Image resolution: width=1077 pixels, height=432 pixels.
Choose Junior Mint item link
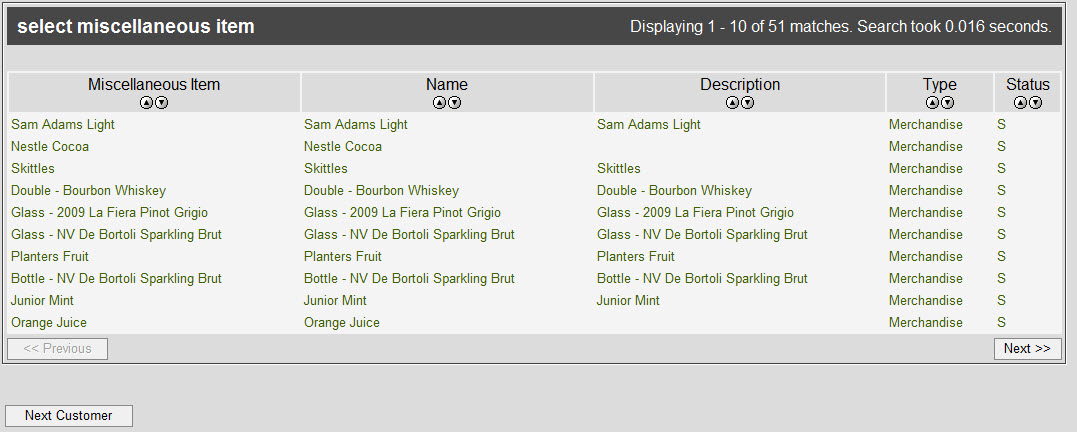(42, 300)
